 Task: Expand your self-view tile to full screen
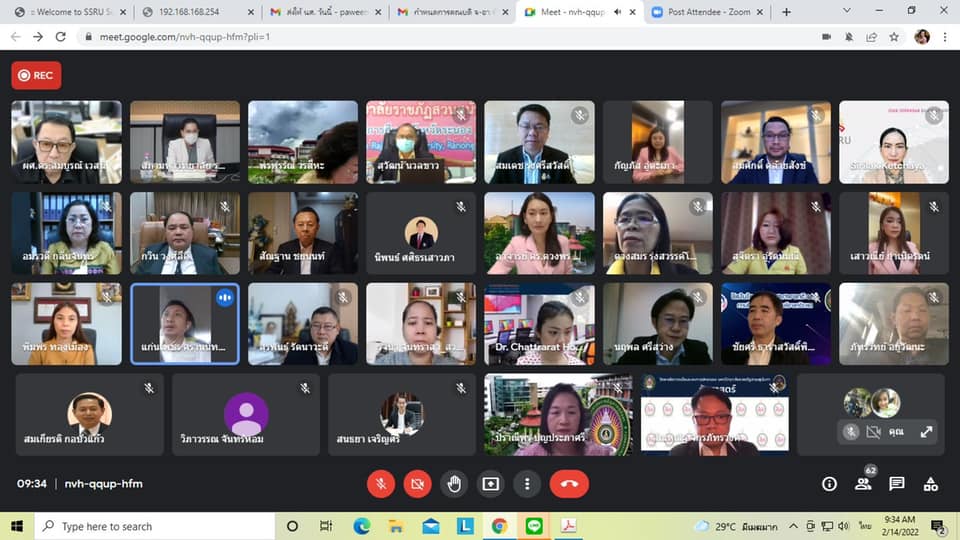point(926,432)
